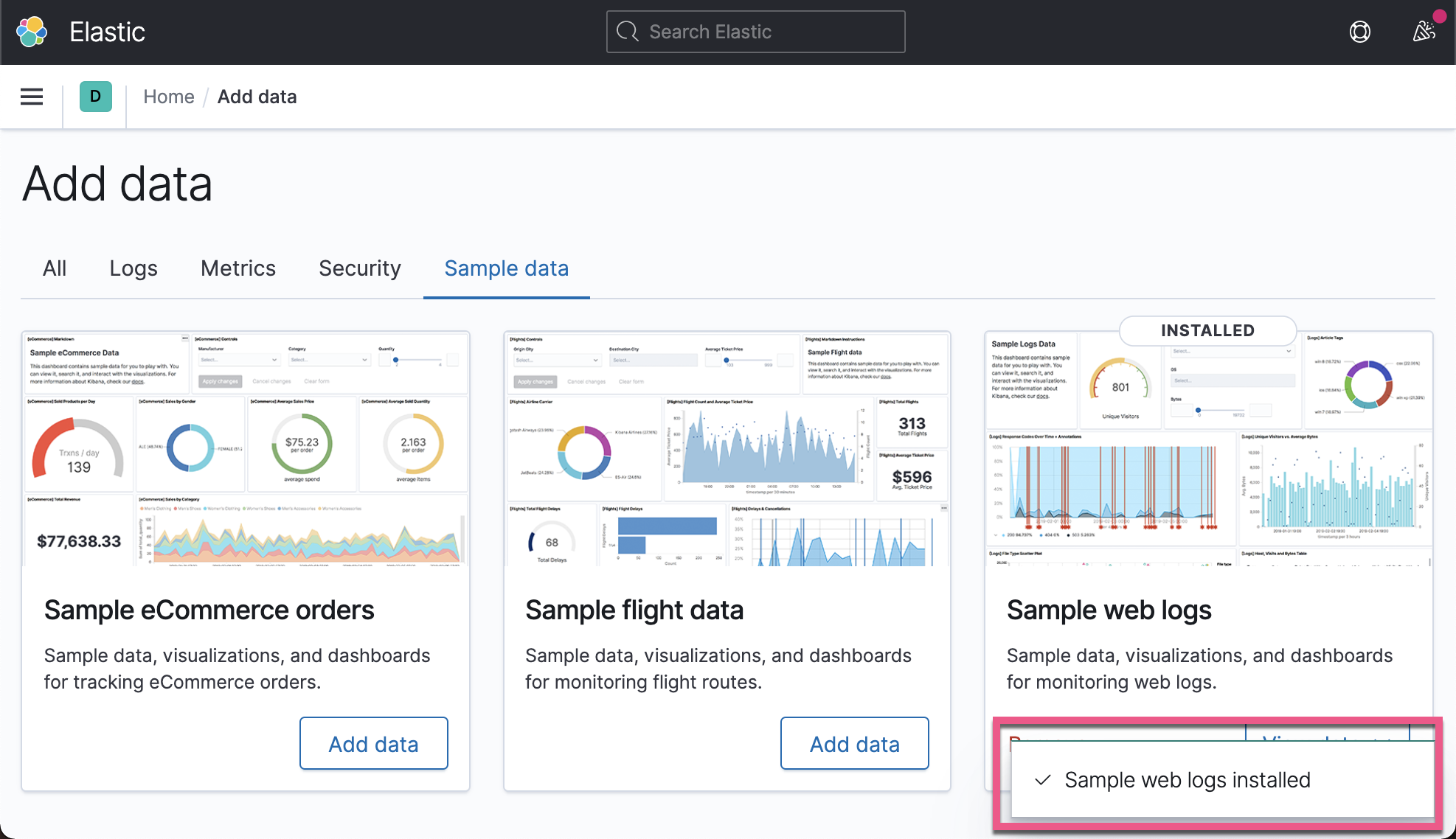Select the Security tab

point(359,268)
